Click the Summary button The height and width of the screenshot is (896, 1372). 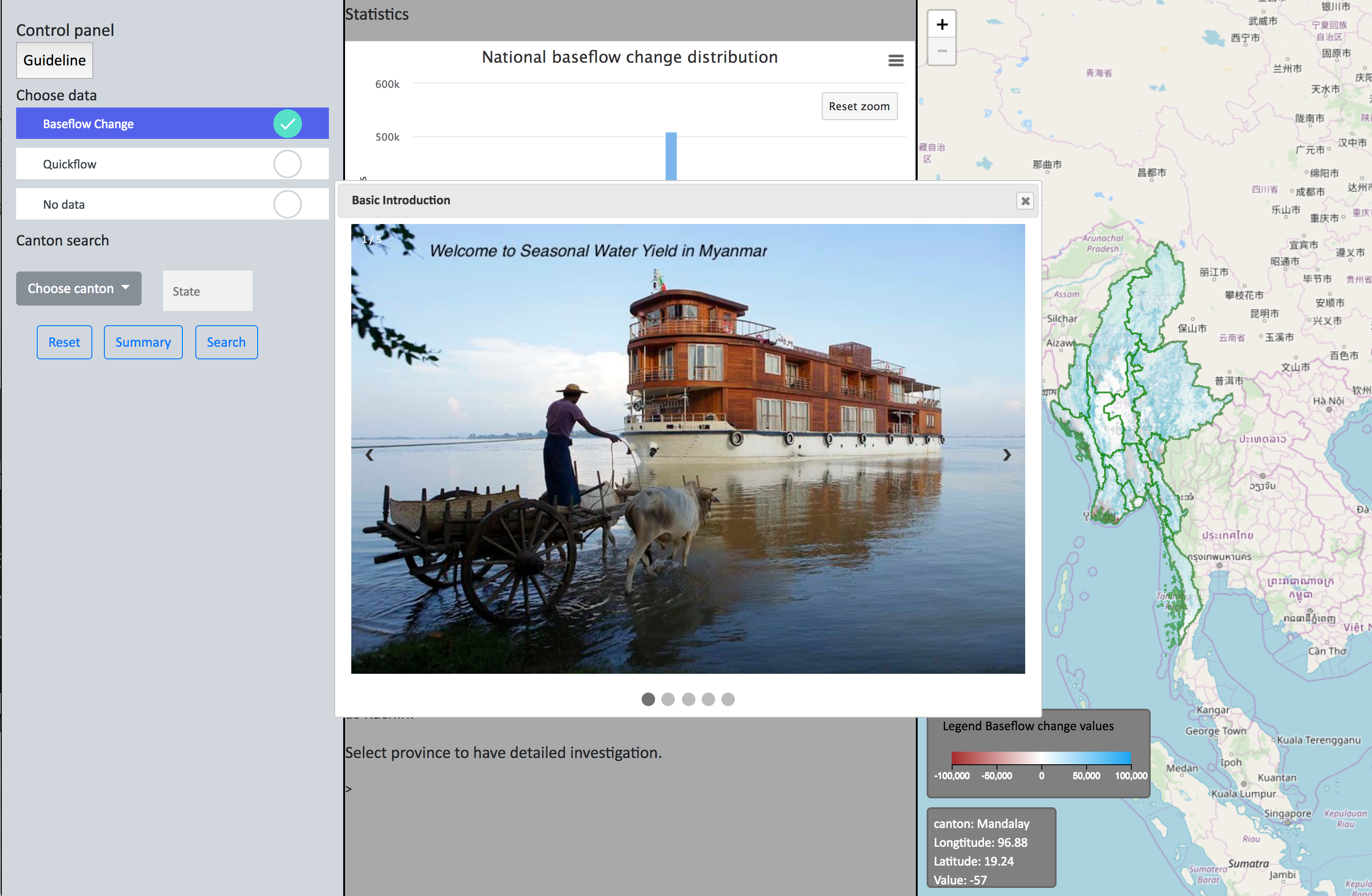tap(143, 342)
